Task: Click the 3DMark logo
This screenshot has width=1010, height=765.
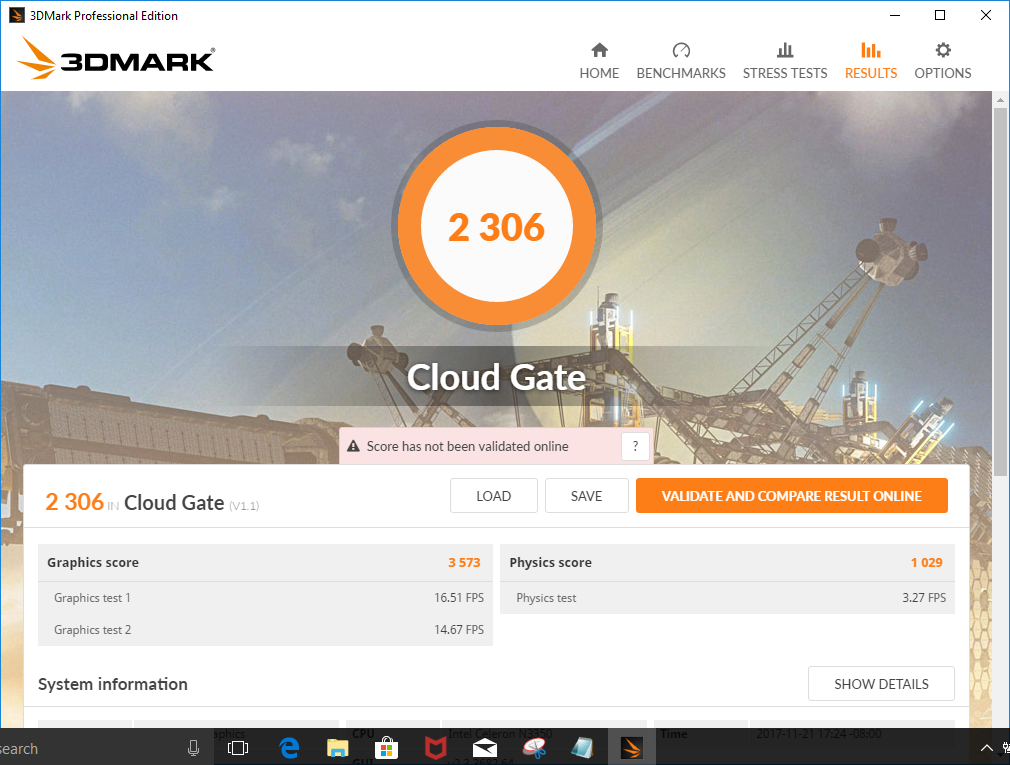Action: 116,59
